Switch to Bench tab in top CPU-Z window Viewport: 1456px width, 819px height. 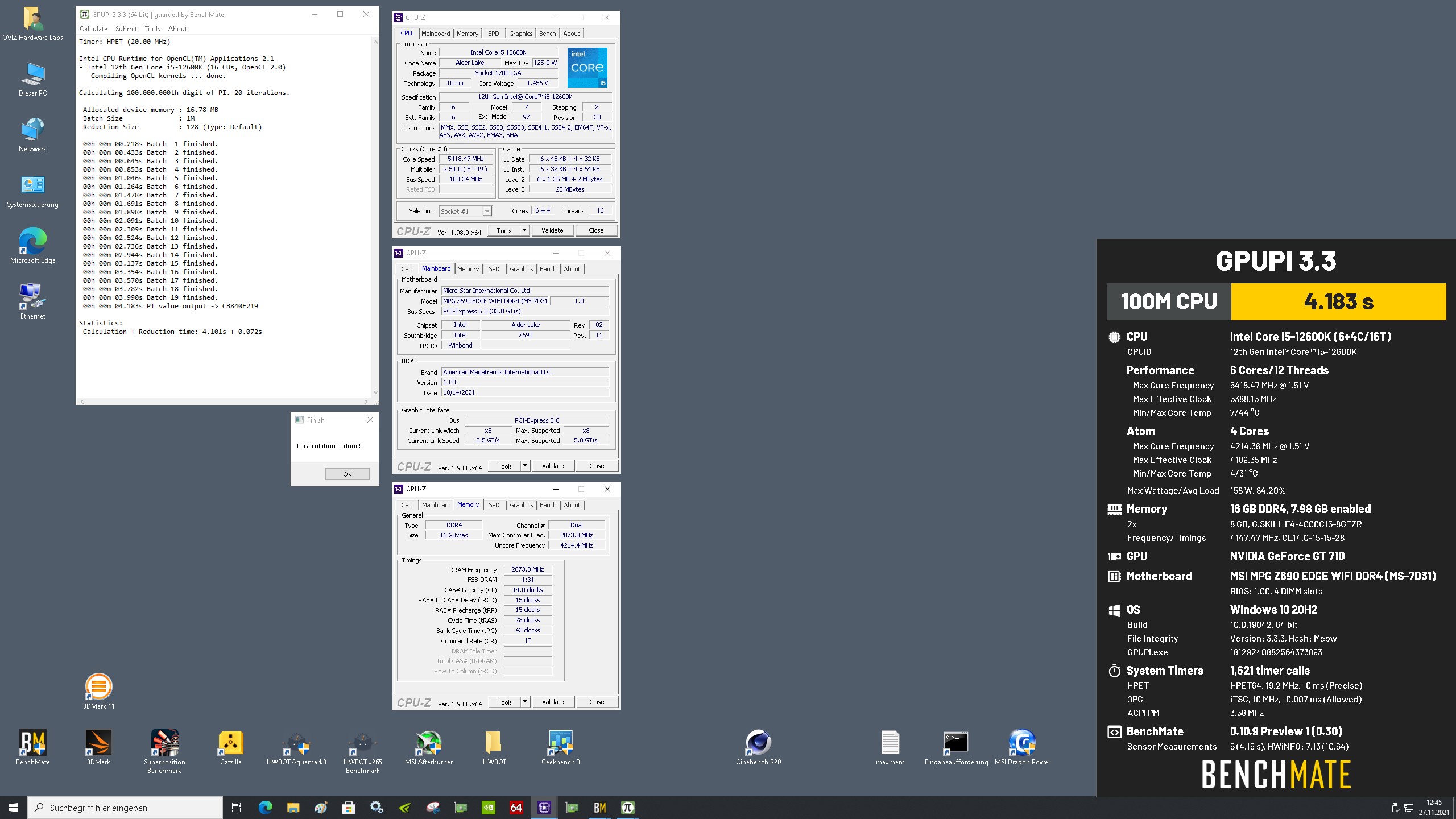[x=548, y=34]
